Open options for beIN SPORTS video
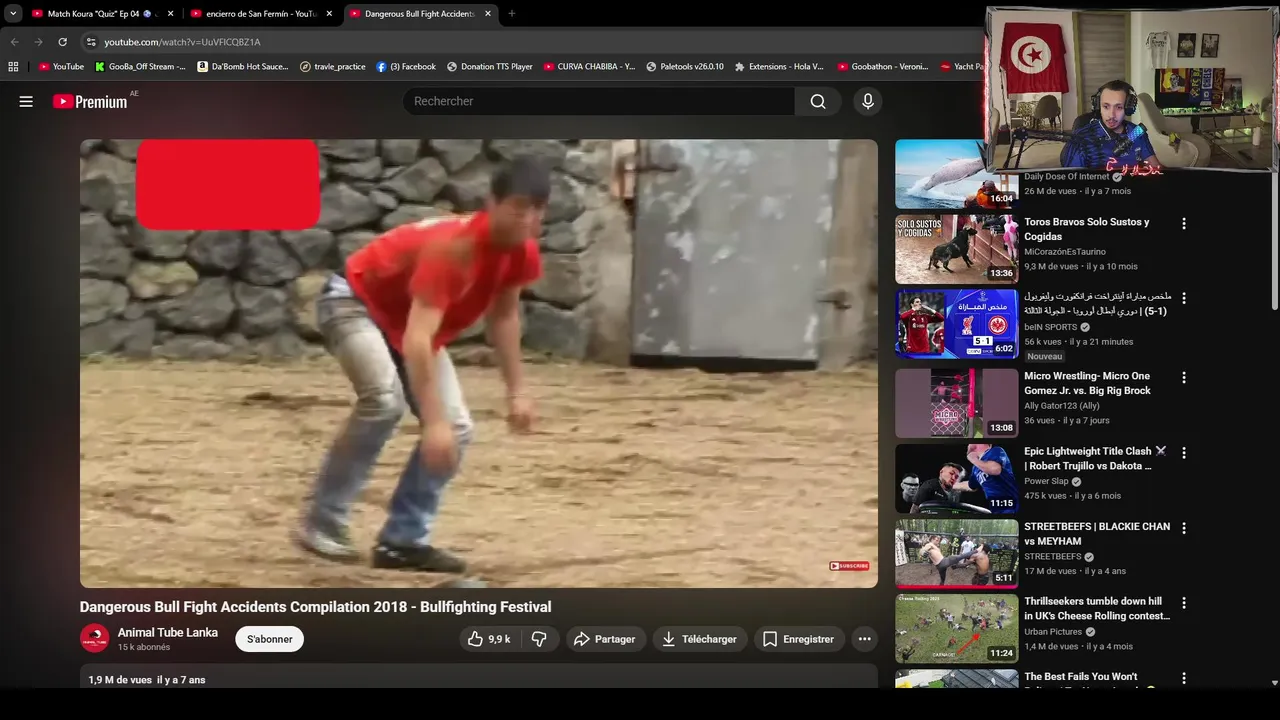Screen dimensions: 1280x720 pyautogui.click(x=1184, y=298)
